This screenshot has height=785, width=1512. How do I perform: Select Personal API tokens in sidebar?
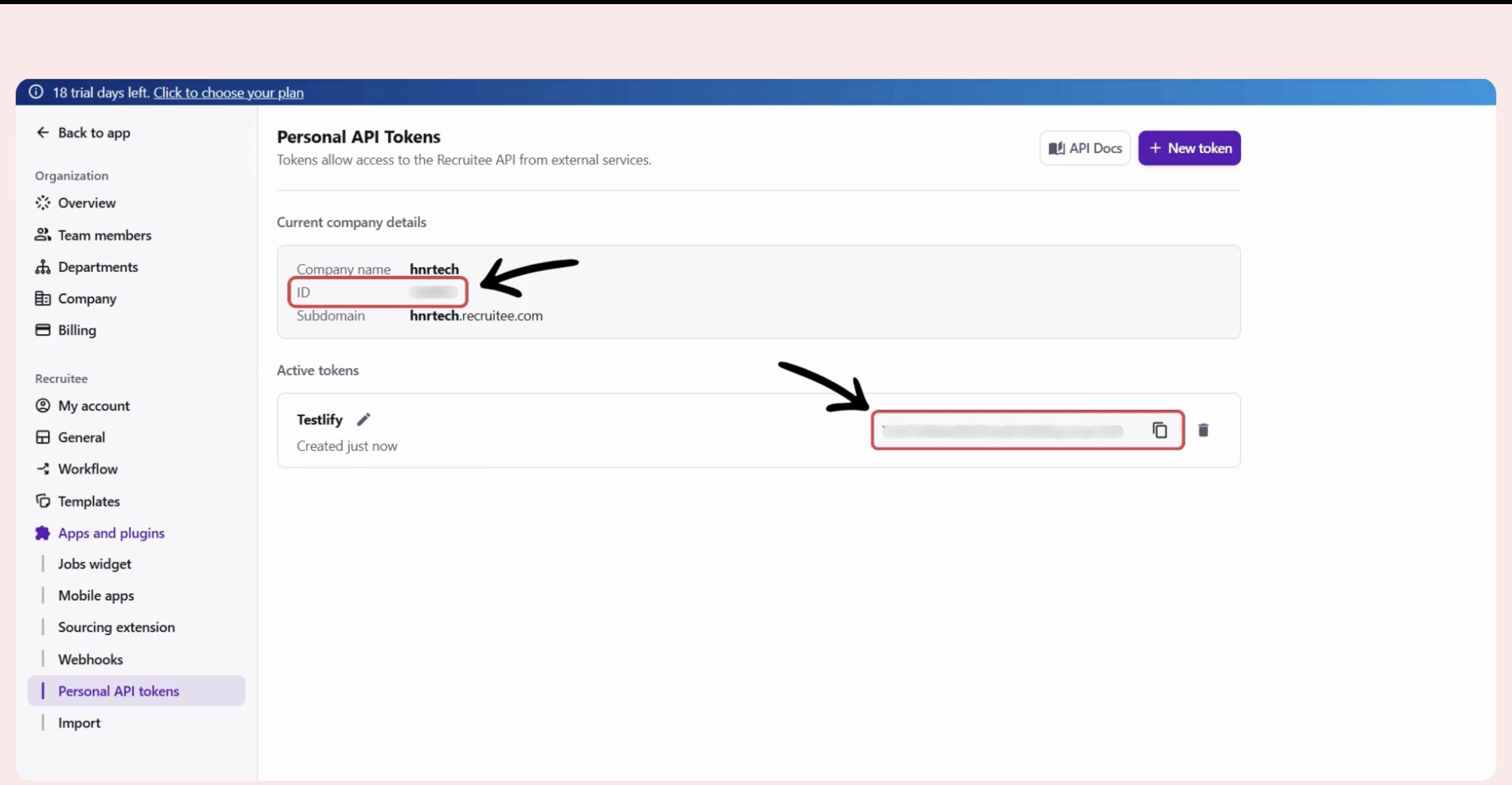[x=118, y=691]
